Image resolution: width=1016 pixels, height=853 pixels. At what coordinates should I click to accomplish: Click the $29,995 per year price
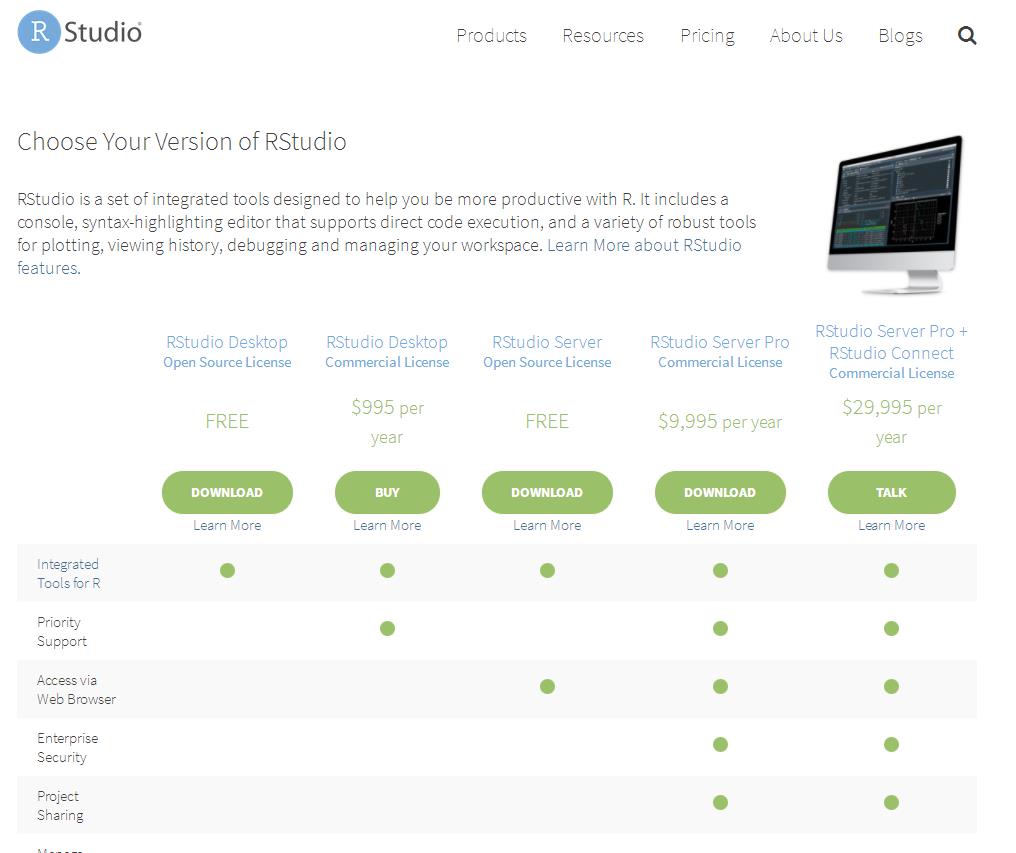point(891,422)
